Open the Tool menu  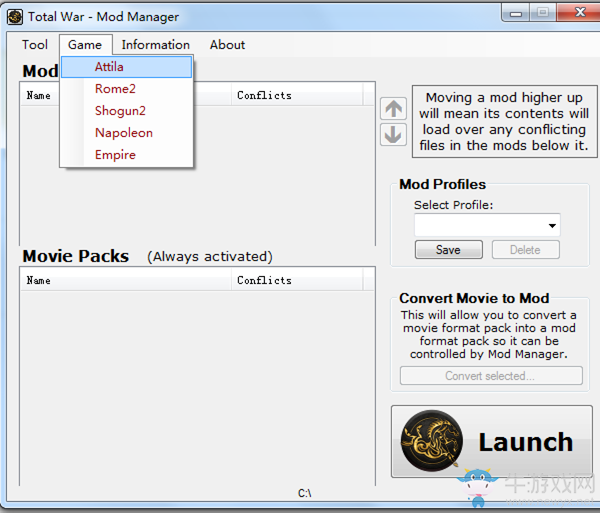pyautogui.click(x=35, y=45)
